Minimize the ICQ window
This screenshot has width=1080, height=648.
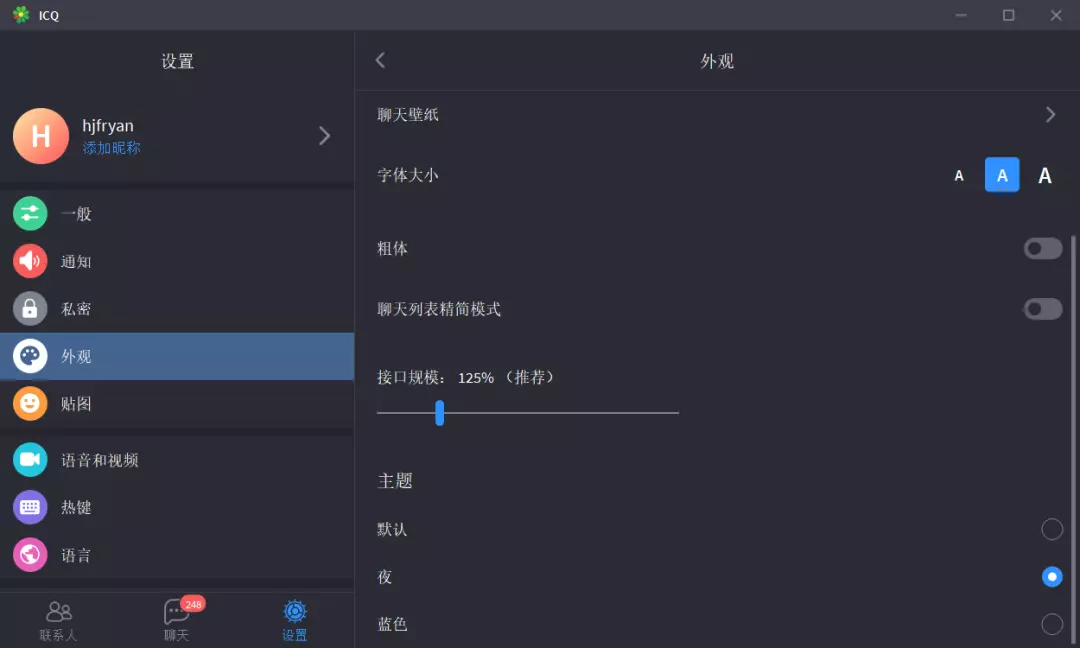point(961,14)
